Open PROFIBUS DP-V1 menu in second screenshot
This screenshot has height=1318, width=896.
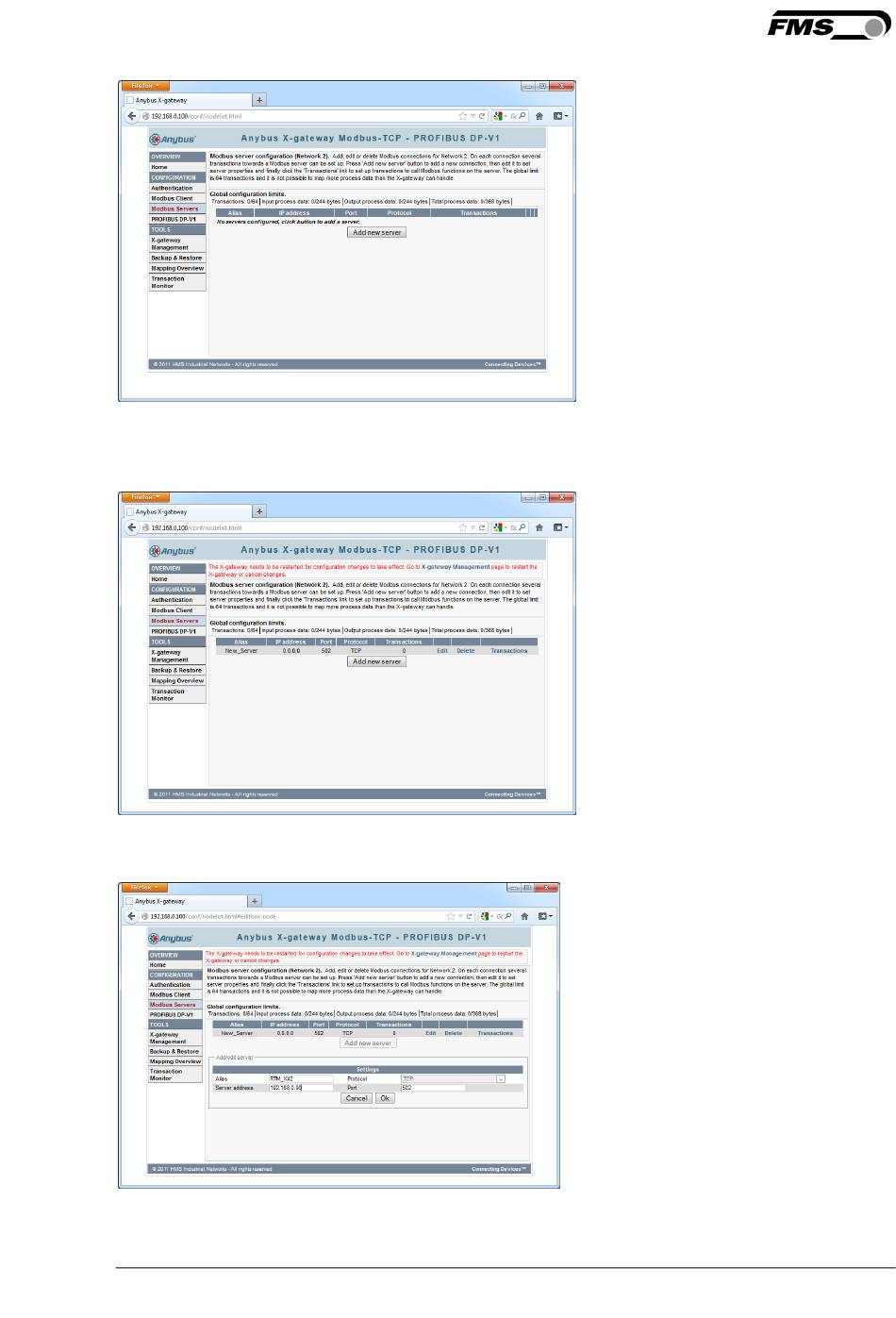click(176, 631)
